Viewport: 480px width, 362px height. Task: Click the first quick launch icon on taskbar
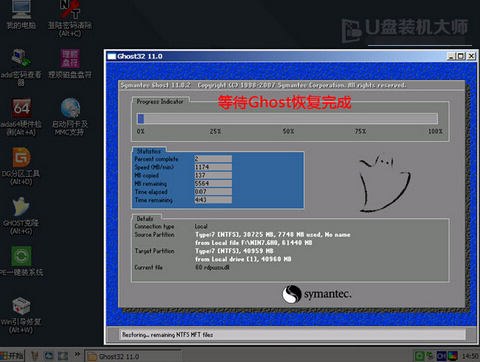35,356
